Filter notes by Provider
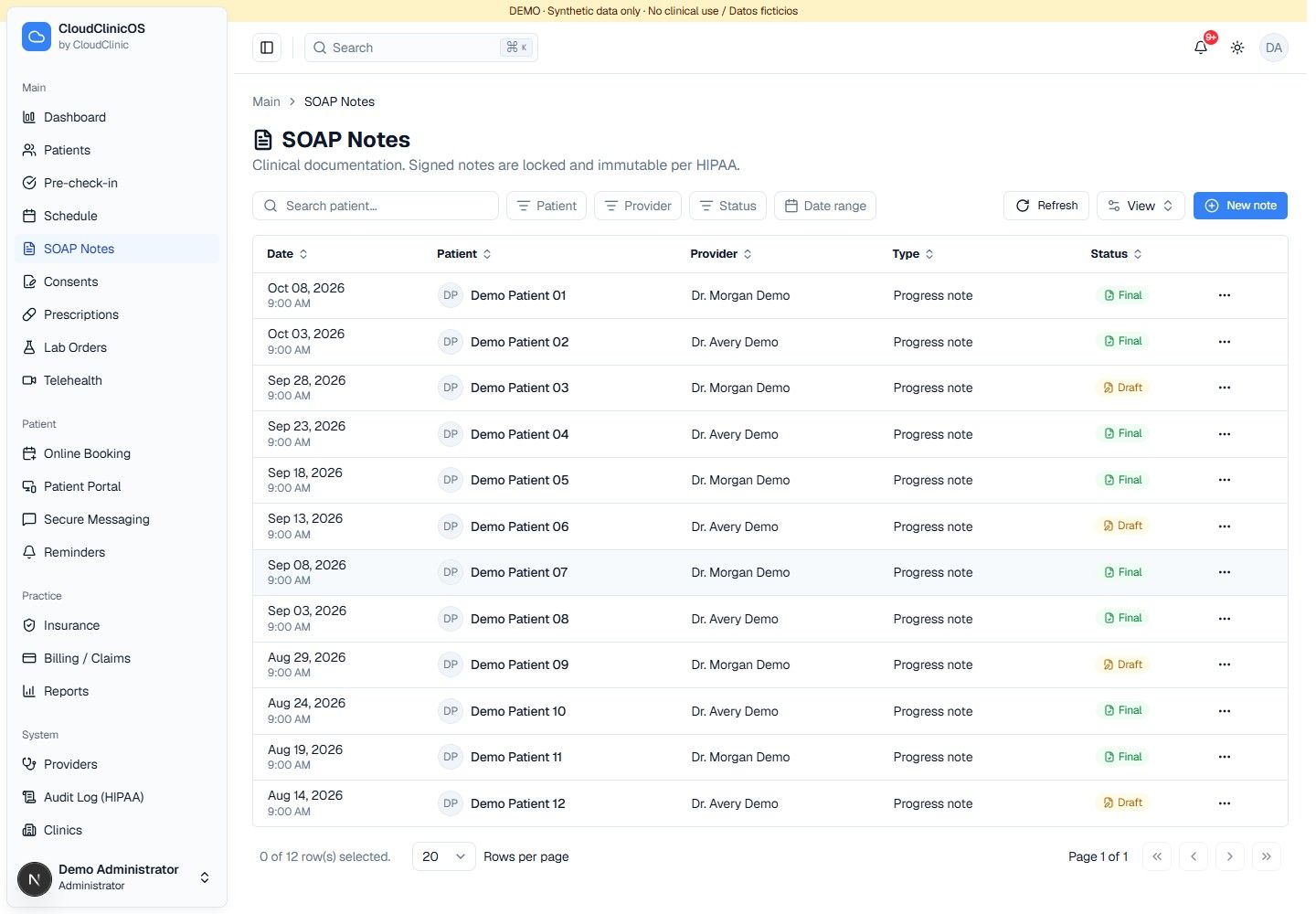The height and width of the screenshot is (914, 1316). 638,206
